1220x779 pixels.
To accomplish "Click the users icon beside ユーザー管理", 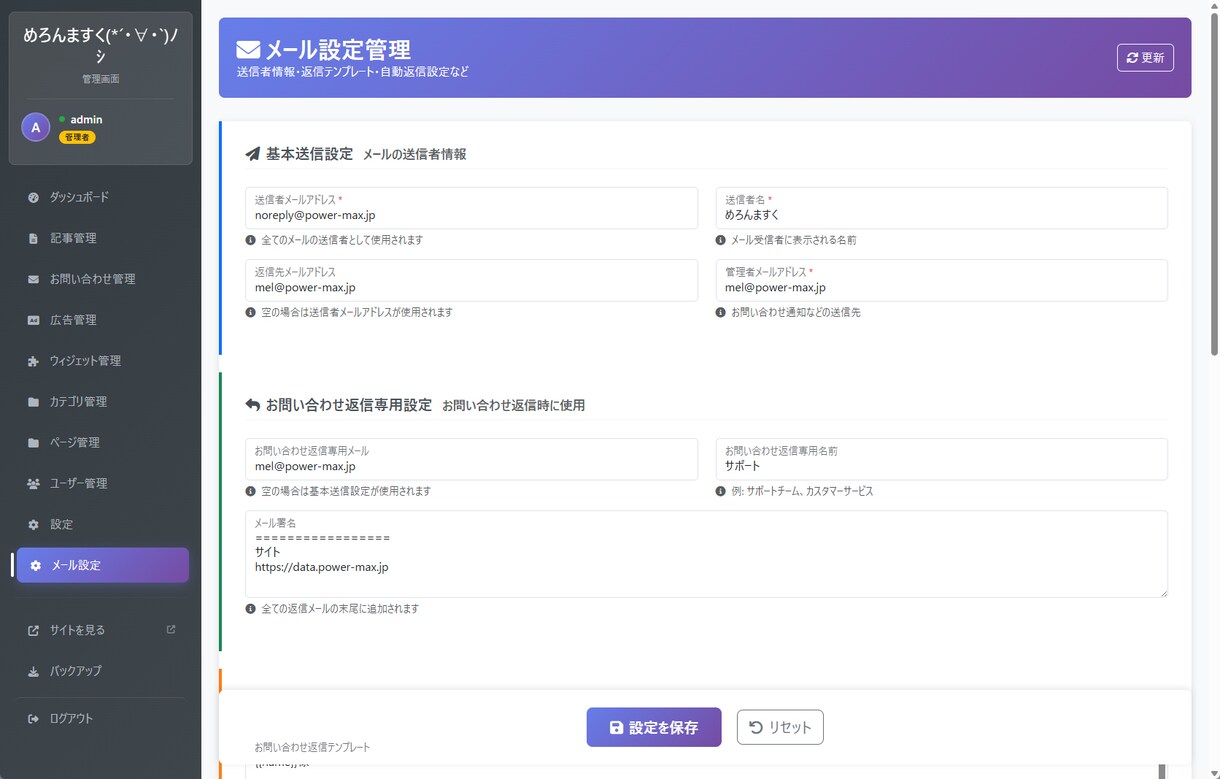I will click(x=33, y=484).
